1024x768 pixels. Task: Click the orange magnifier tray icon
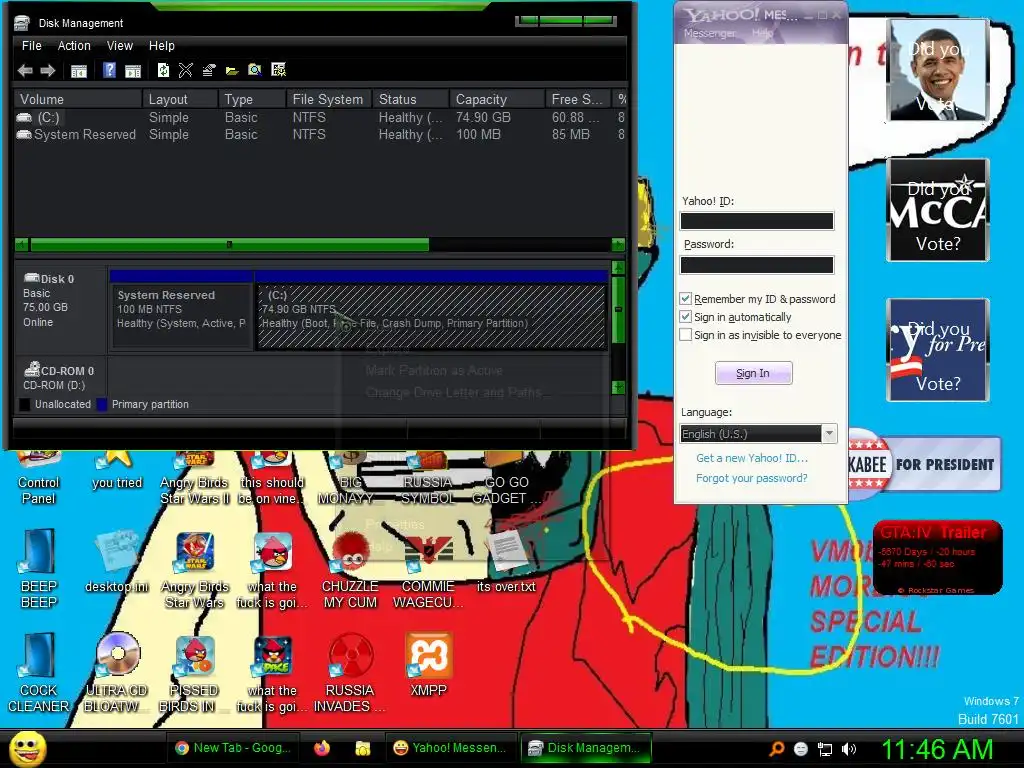click(x=776, y=749)
